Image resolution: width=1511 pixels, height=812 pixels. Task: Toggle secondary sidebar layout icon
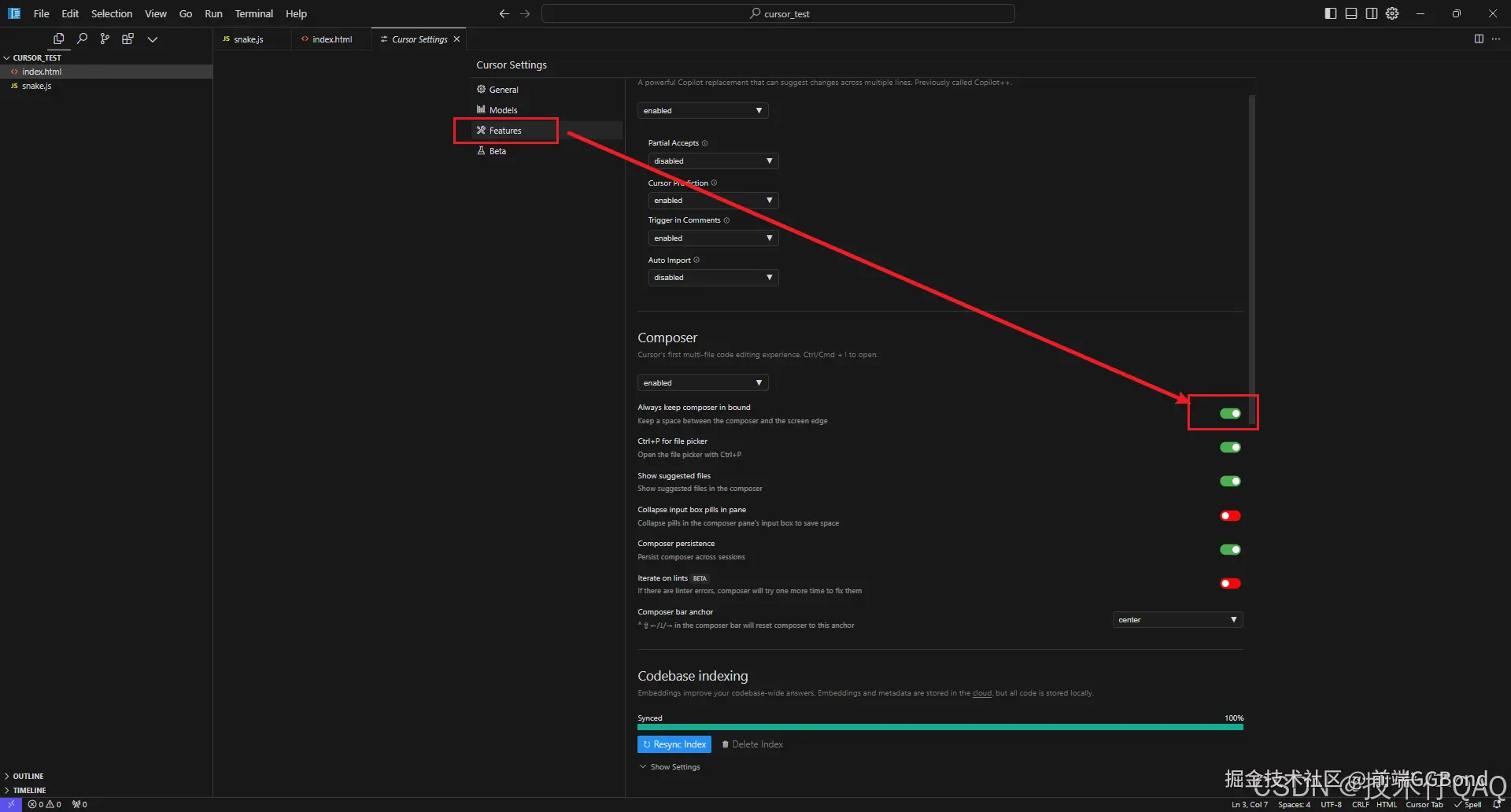tap(1372, 13)
